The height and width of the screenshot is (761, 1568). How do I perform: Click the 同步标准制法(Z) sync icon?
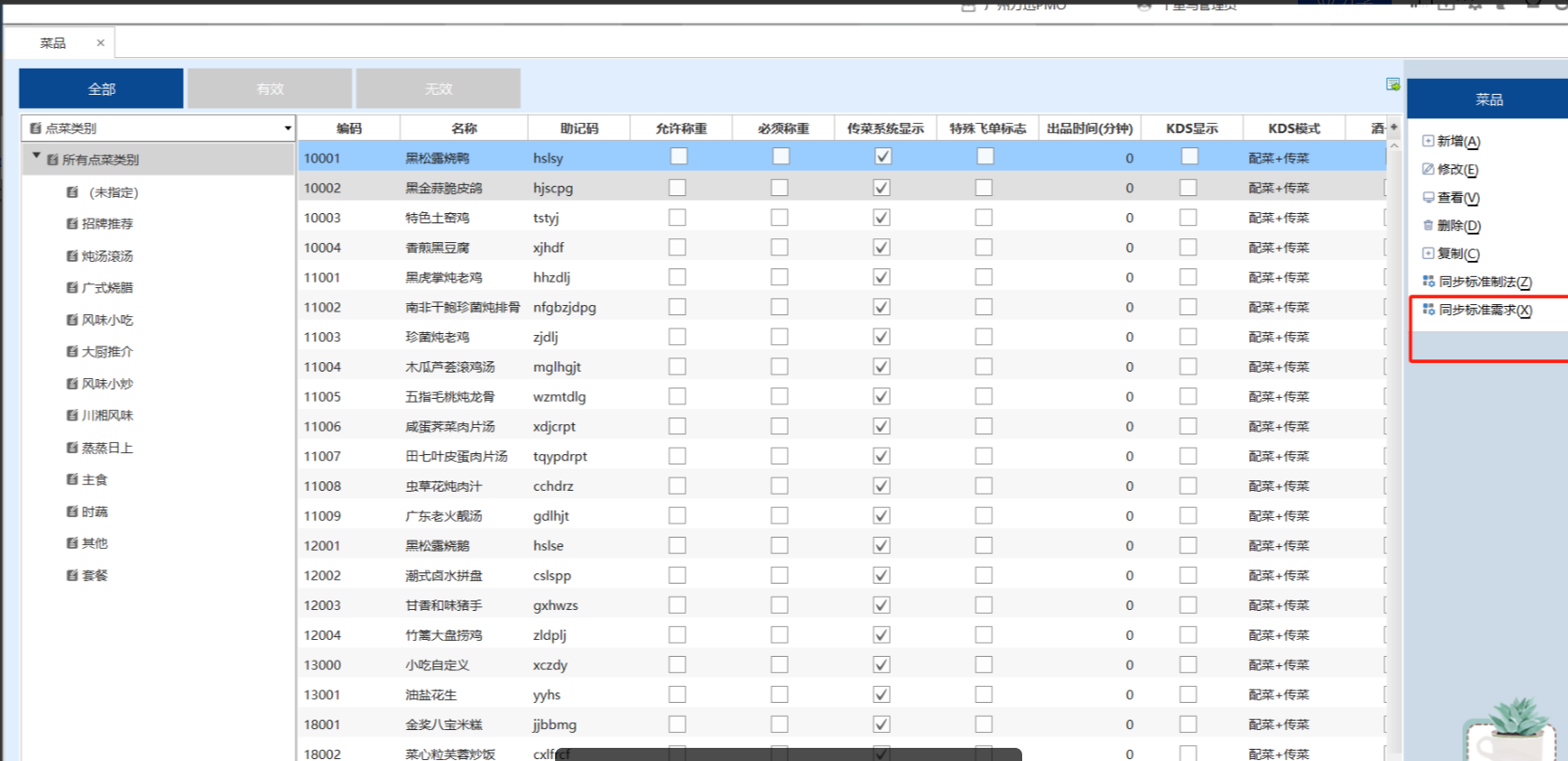click(x=1428, y=281)
